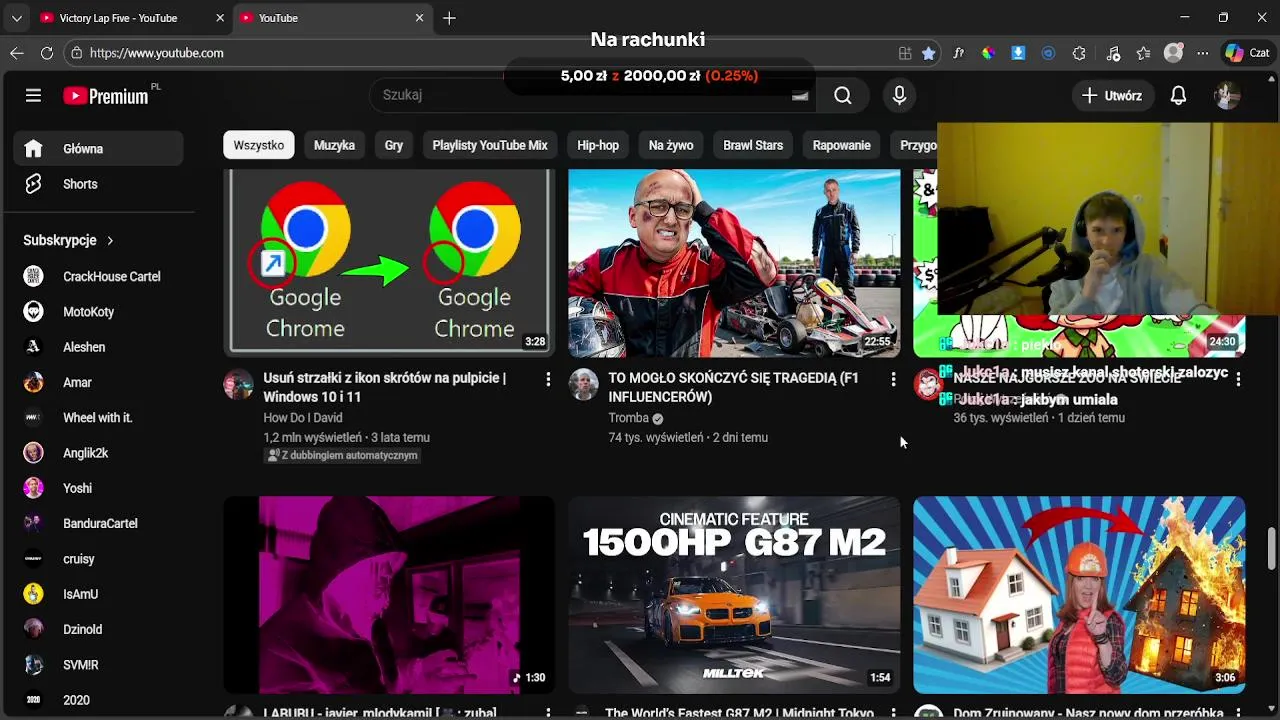Click the browser address bar URL
Viewport: 1280px width, 720px height.
157,53
